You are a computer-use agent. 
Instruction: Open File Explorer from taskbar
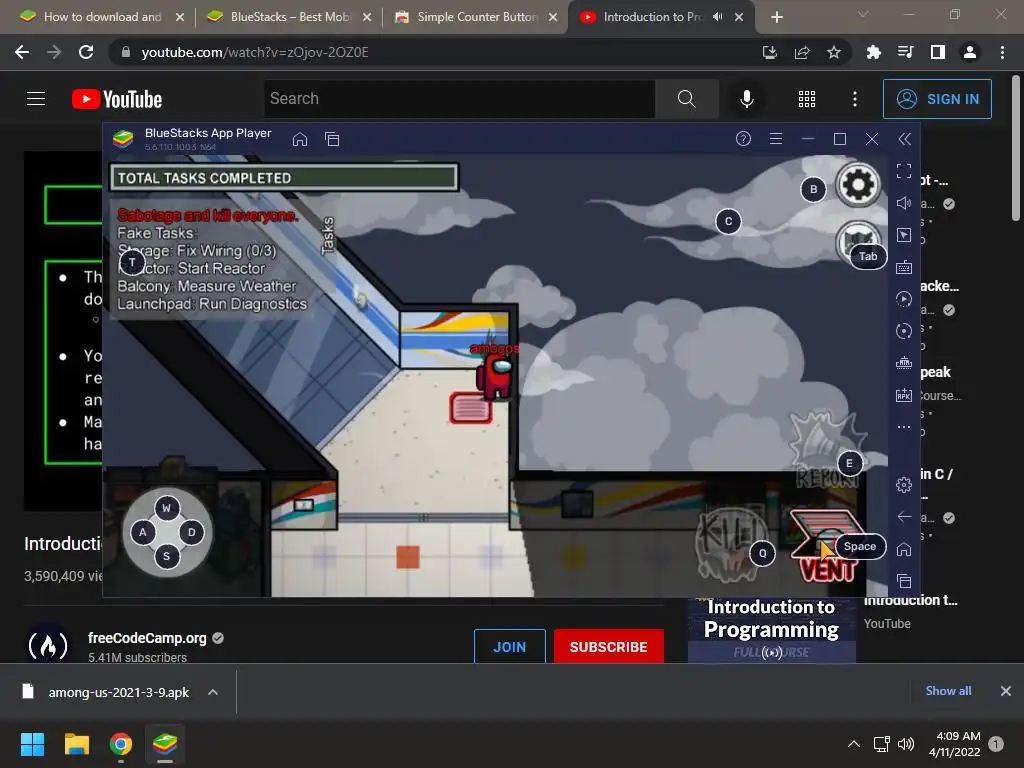point(77,744)
